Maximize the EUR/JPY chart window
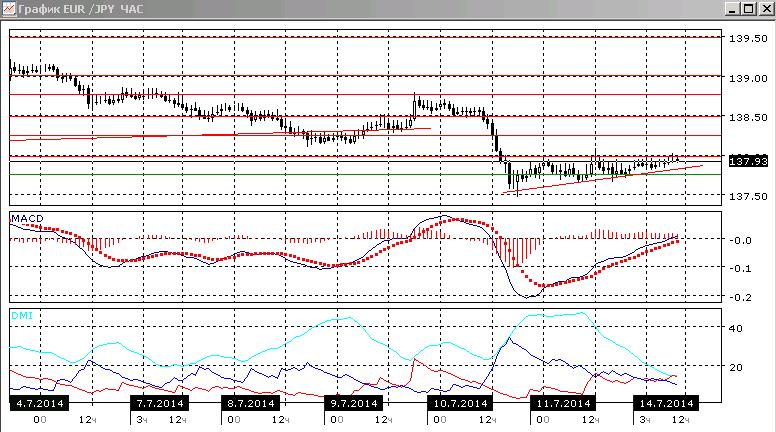This screenshot has height=432, width=776. tap(749, 9)
